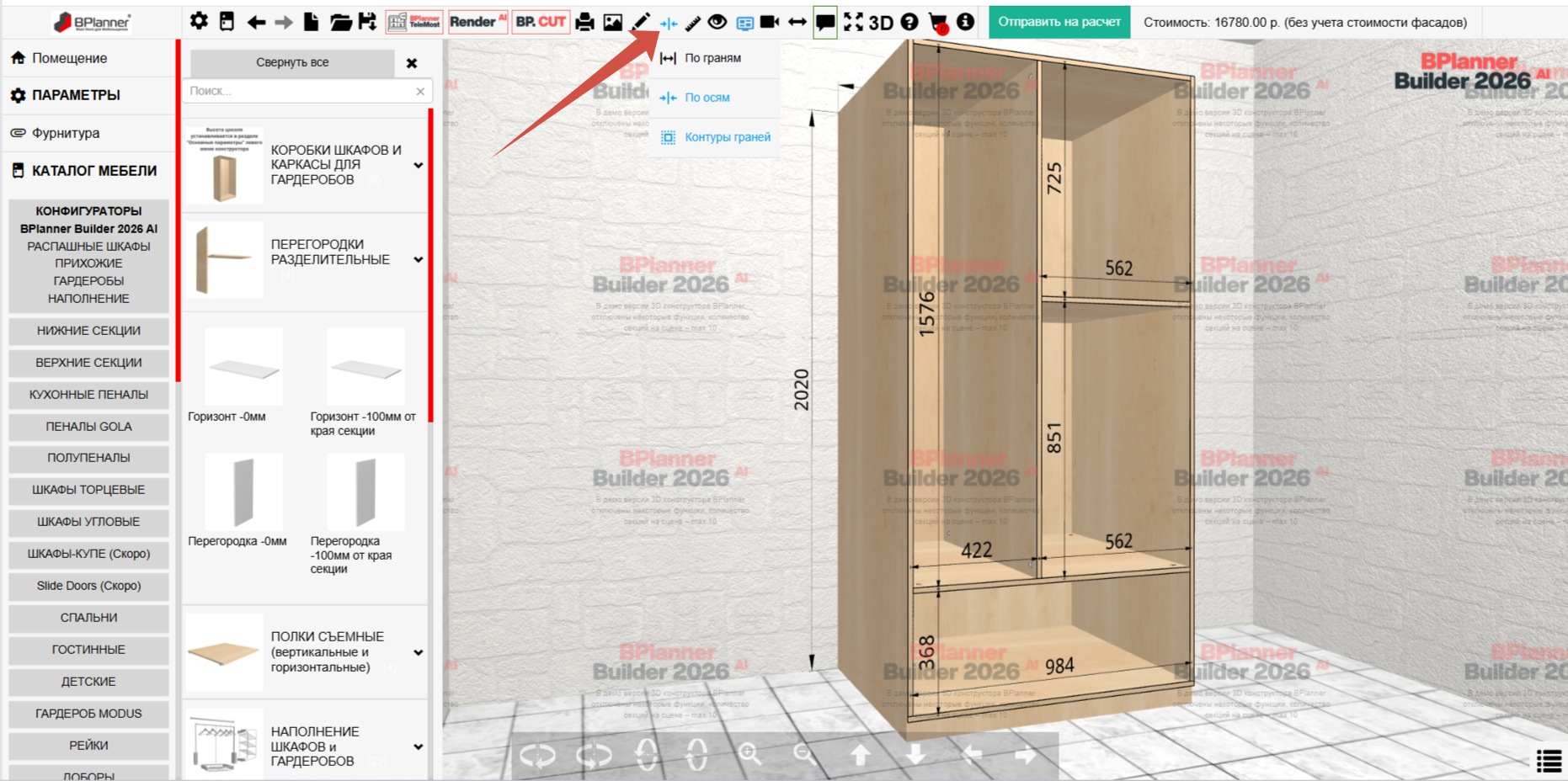
Task: Toggle the speech bubble comments button
Action: tap(825, 23)
